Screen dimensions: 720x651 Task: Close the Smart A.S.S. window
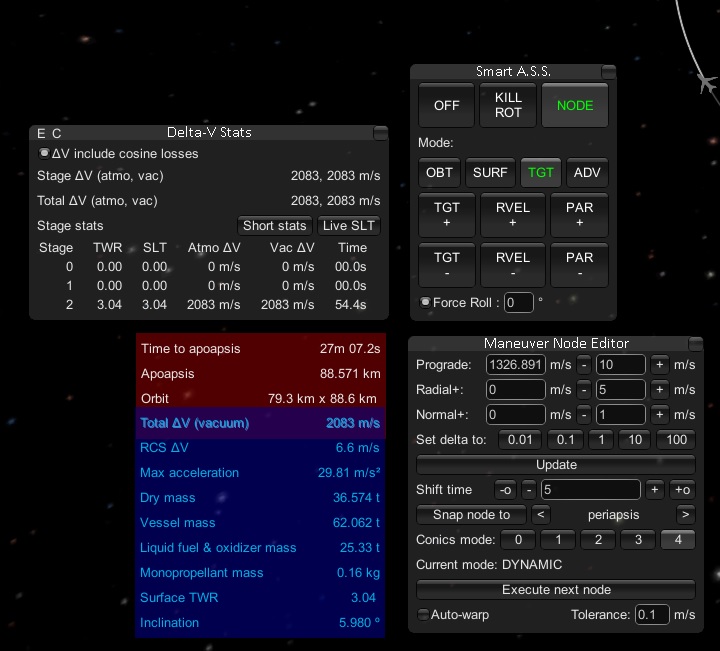[x=608, y=72]
